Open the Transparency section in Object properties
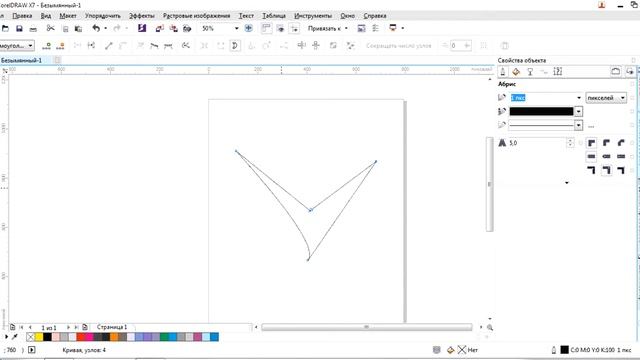The image size is (640, 360). pyautogui.click(x=530, y=72)
